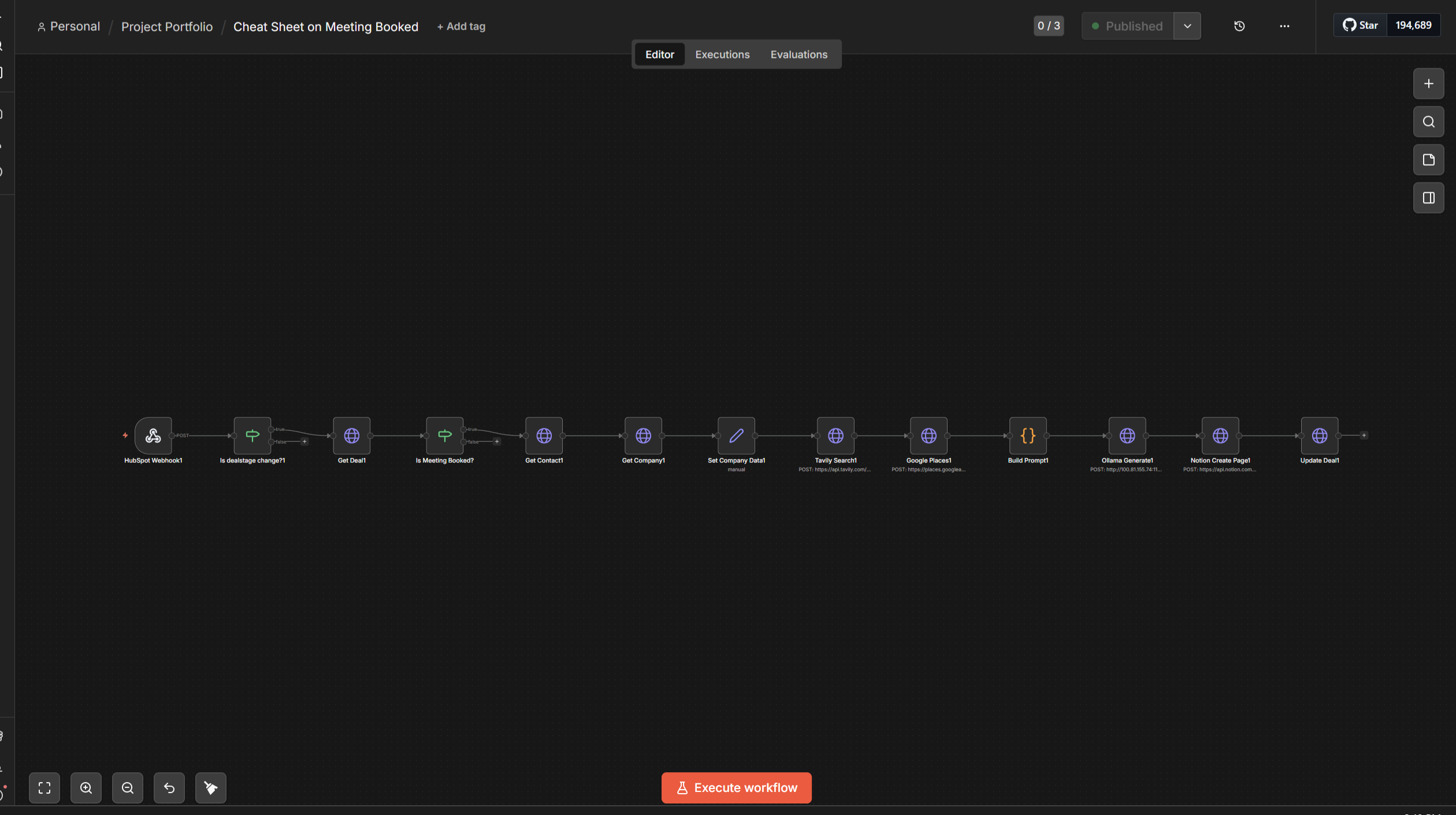Add node on Is dealstage change false branch
This screenshot has height=815, width=1456.
point(304,442)
